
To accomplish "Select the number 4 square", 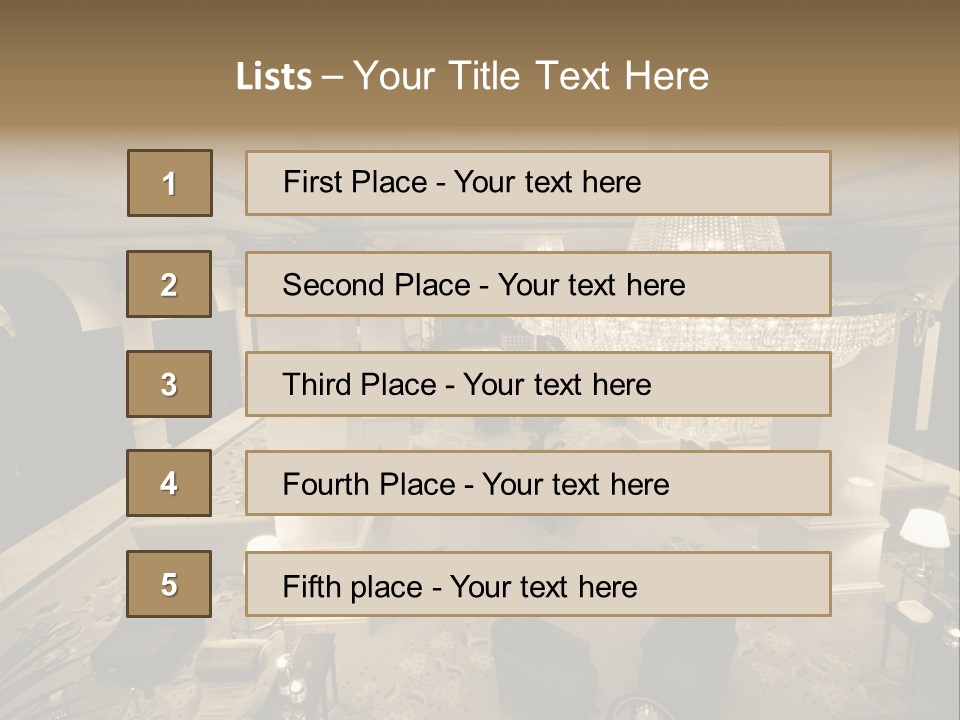I will 169,483.
